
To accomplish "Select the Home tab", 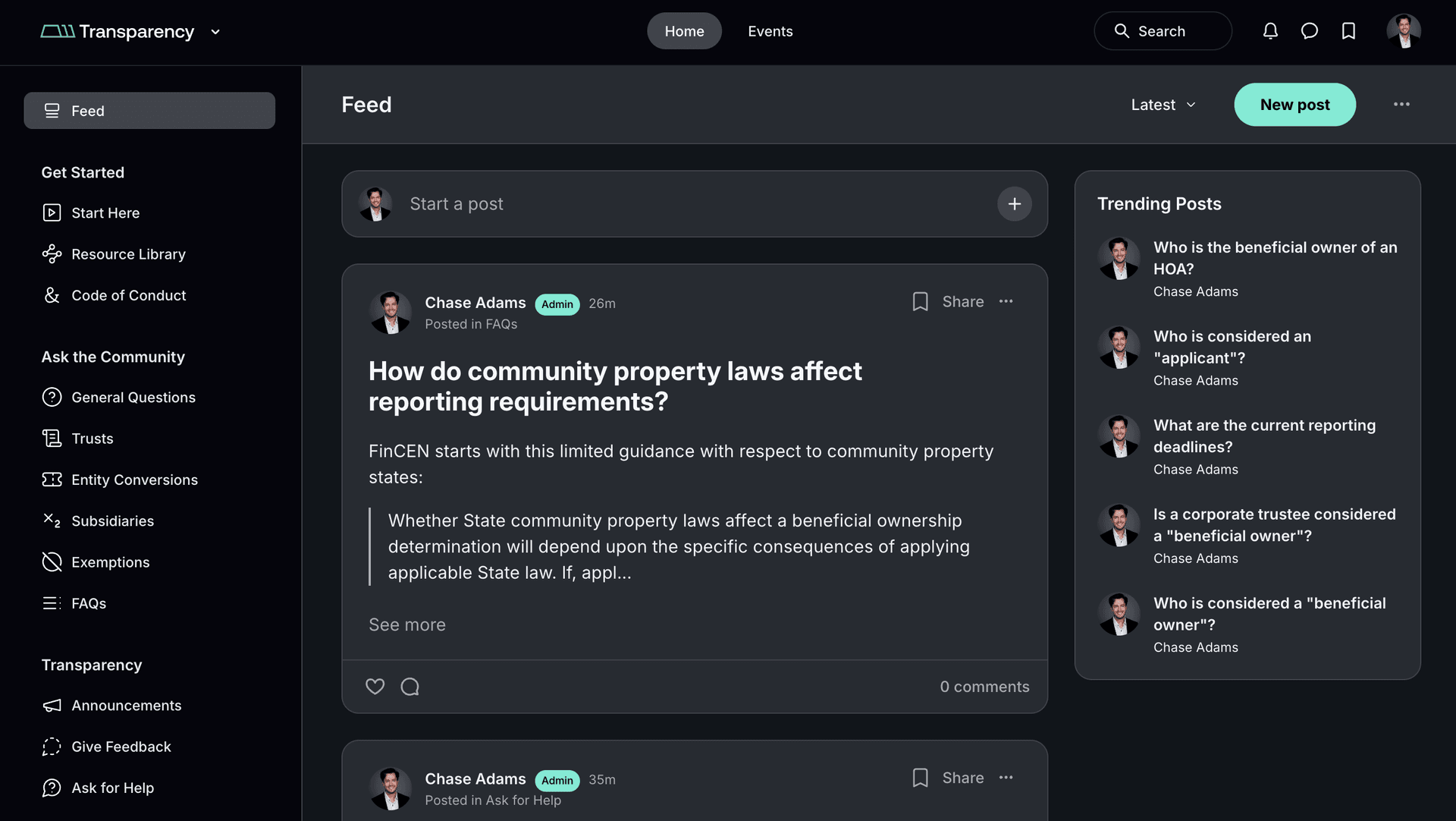I will [x=684, y=31].
